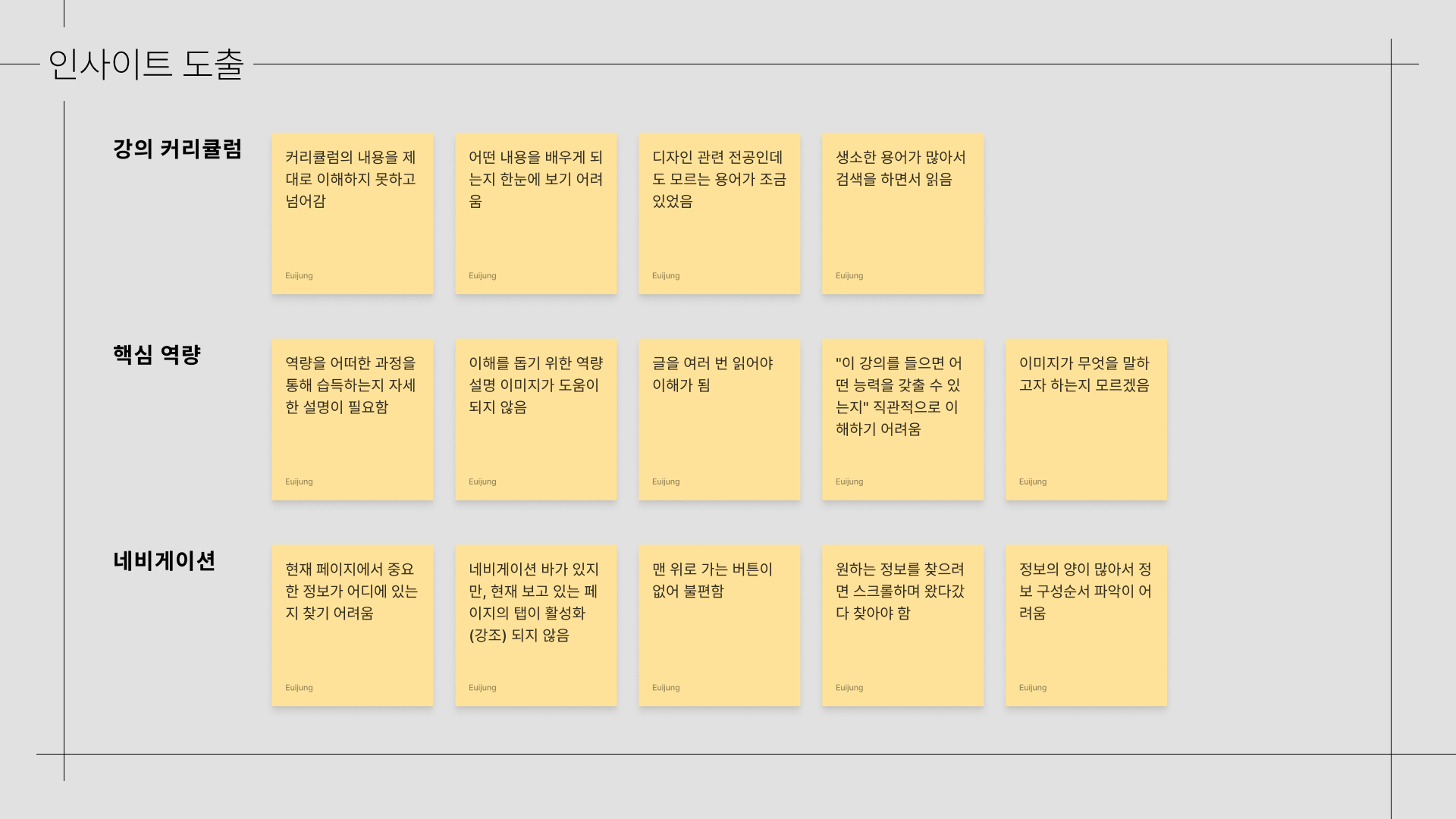
Task: Click sticky note '이해를 돕기 위한 역량 설명 이미지가'
Action: tap(535, 419)
